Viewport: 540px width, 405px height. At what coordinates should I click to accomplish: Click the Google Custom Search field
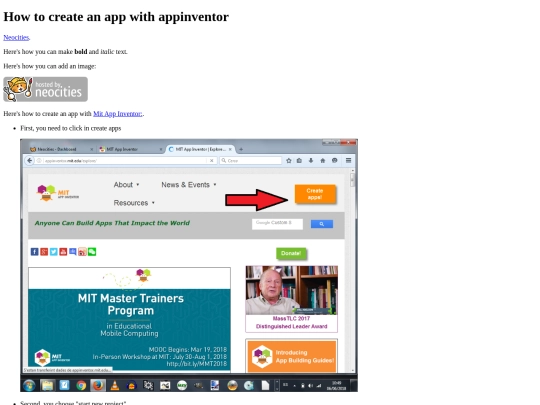277,224
